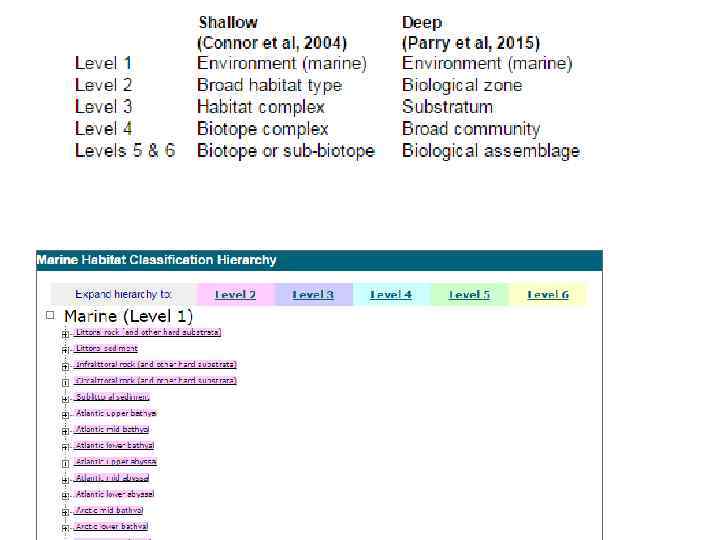Open the Arctic mid bathyal link

(109, 510)
